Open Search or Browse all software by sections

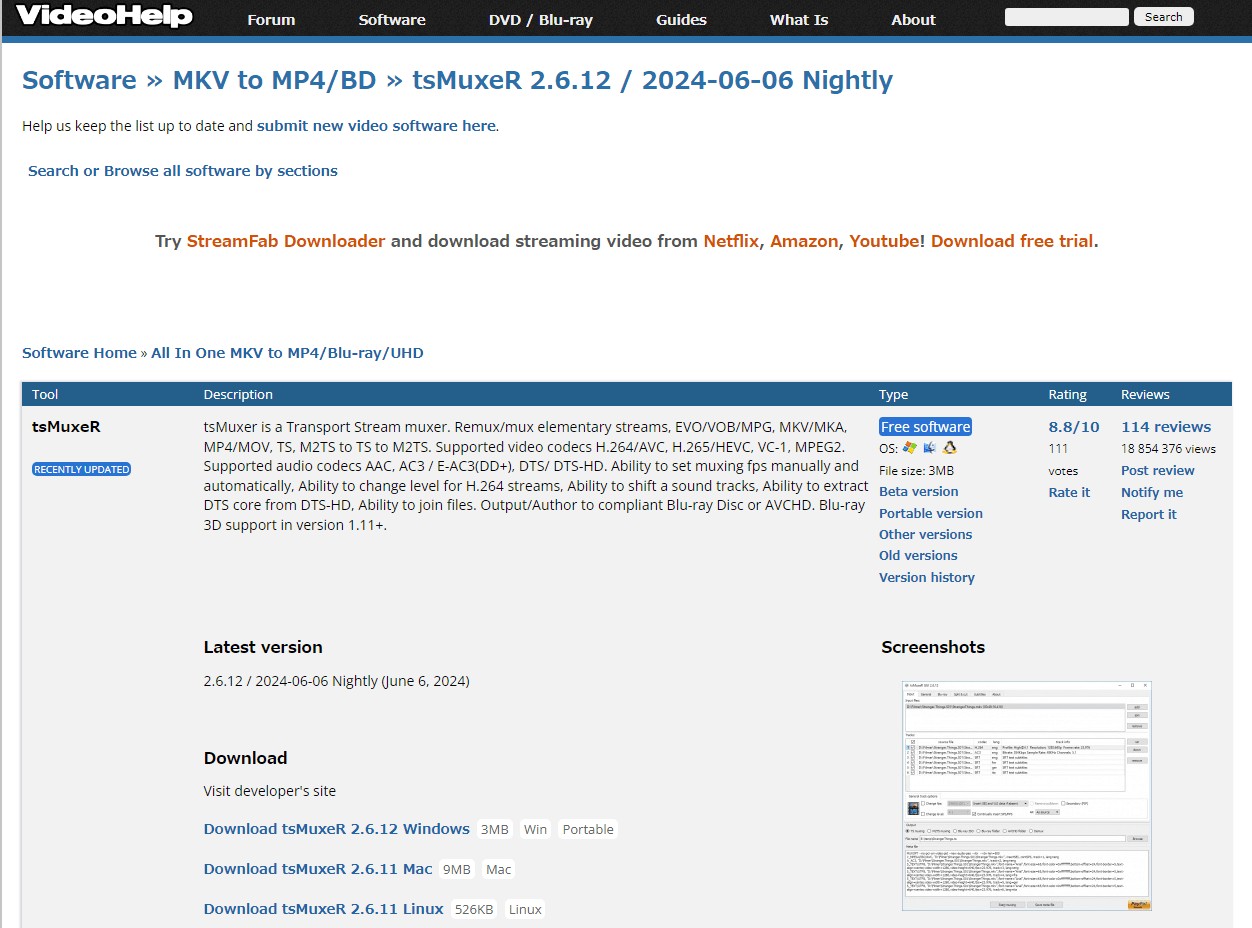coord(183,171)
